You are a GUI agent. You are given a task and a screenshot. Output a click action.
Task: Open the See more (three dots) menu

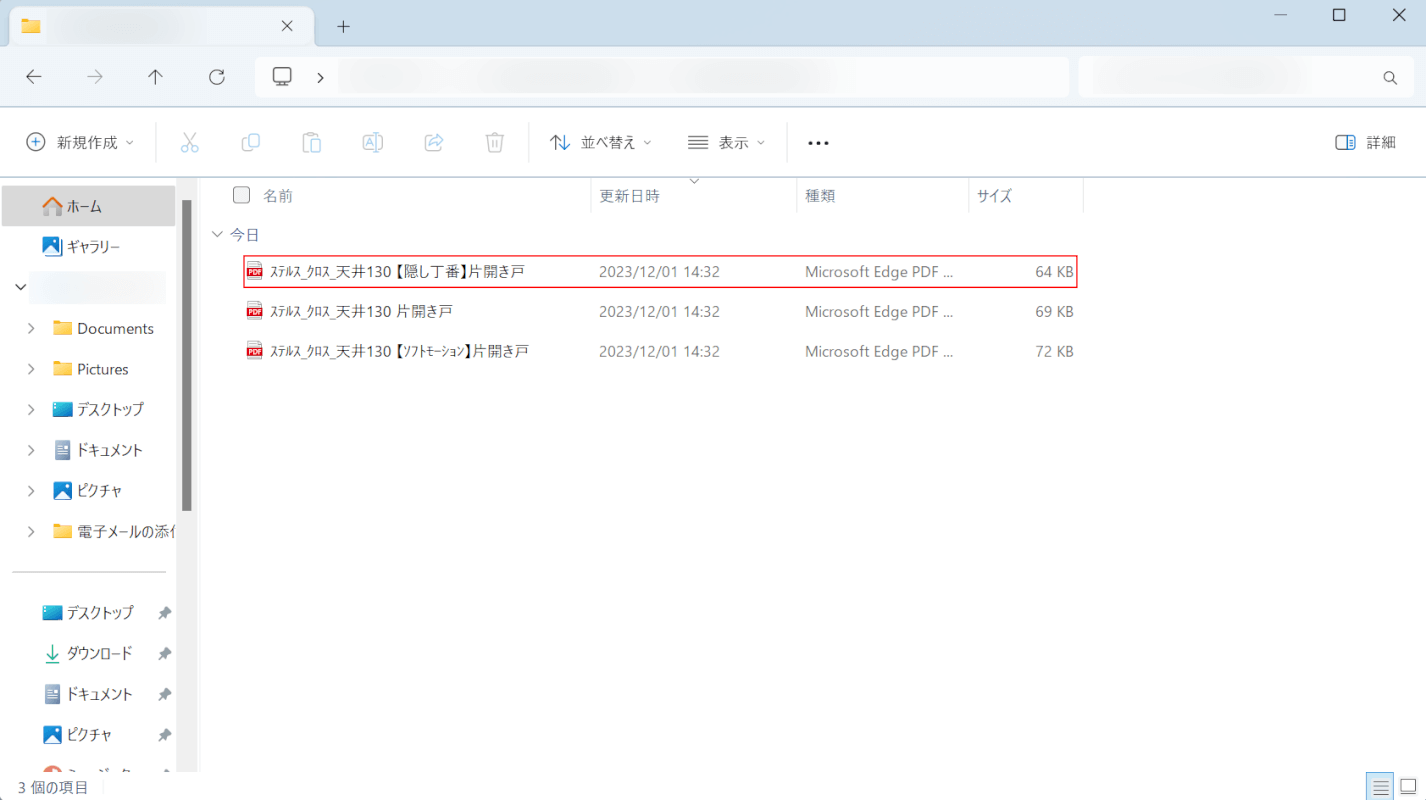[819, 143]
